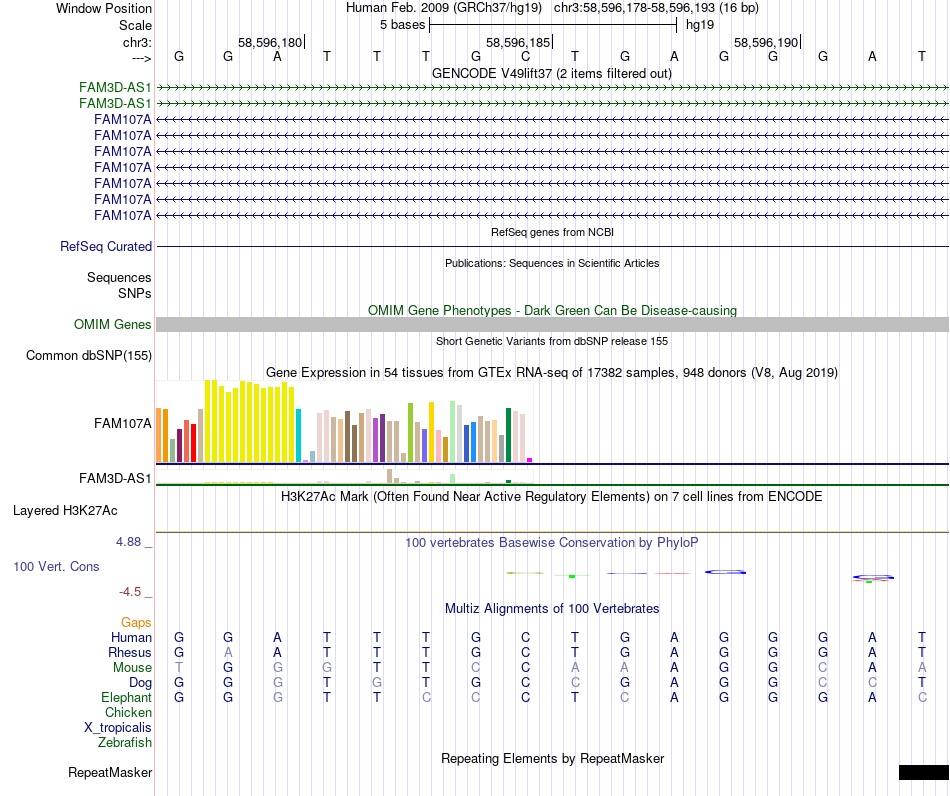The height and width of the screenshot is (796, 950).
Task: Open Short Genetic Variants from dbSNP release 155
Action: point(552,341)
